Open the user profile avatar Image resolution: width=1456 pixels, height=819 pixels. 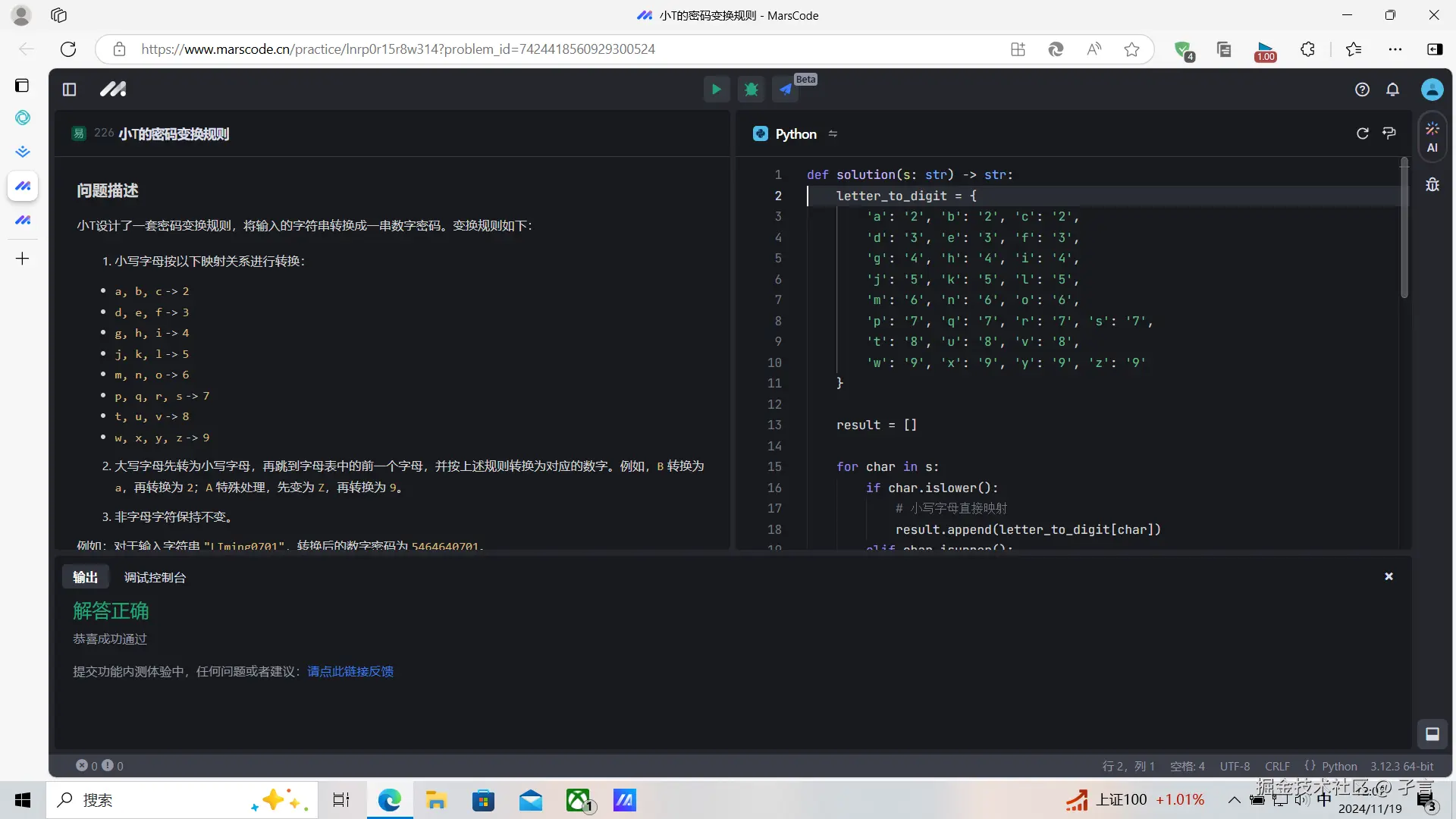click(1432, 89)
